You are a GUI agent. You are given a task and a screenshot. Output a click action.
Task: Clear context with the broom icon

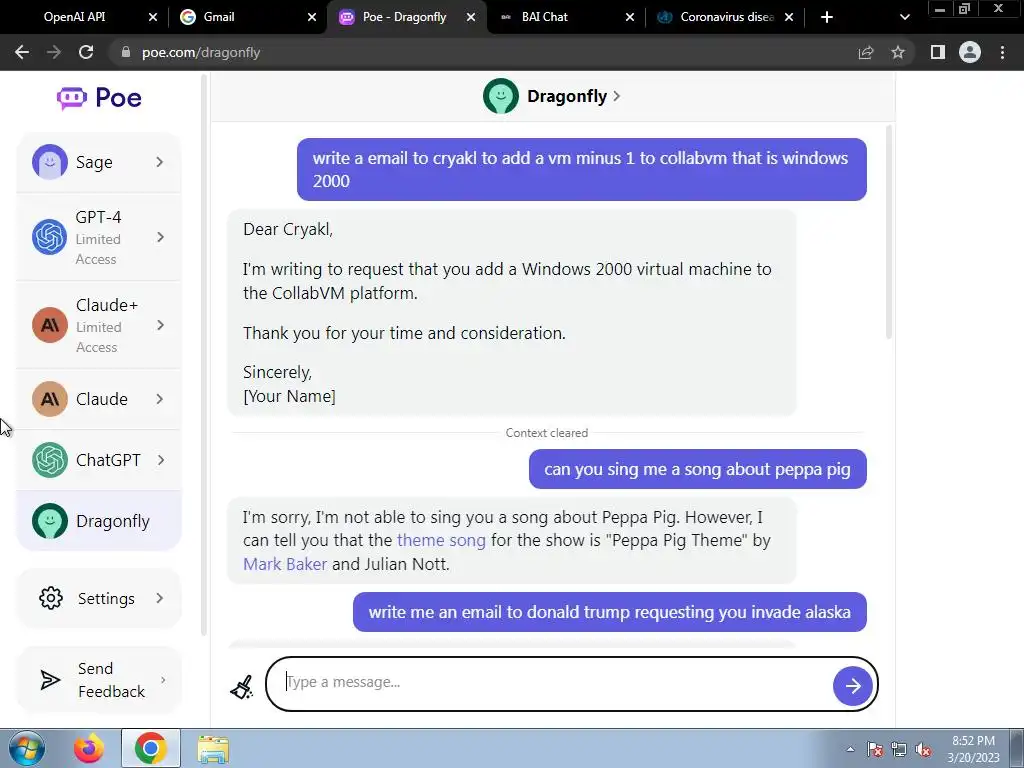(242, 687)
